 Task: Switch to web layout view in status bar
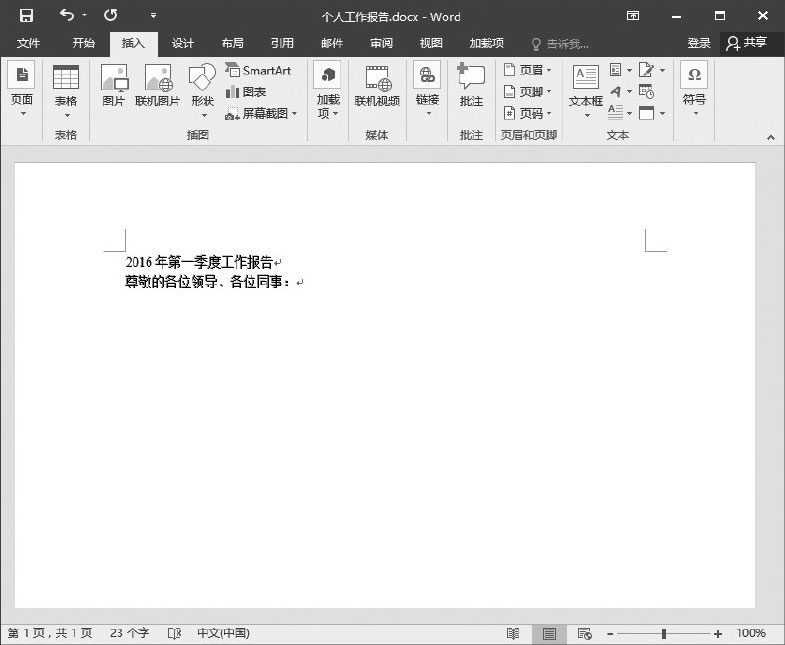click(x=585, y=634)
